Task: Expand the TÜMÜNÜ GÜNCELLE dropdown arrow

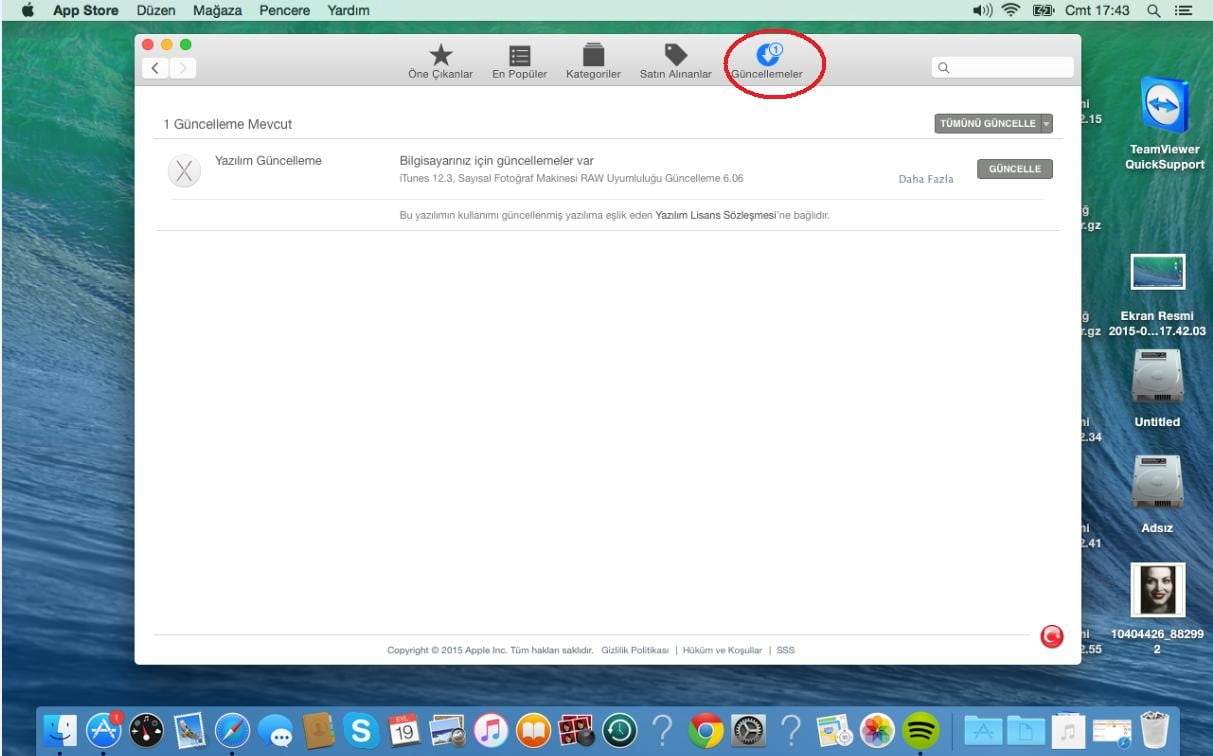Action: coord(1046,123)
